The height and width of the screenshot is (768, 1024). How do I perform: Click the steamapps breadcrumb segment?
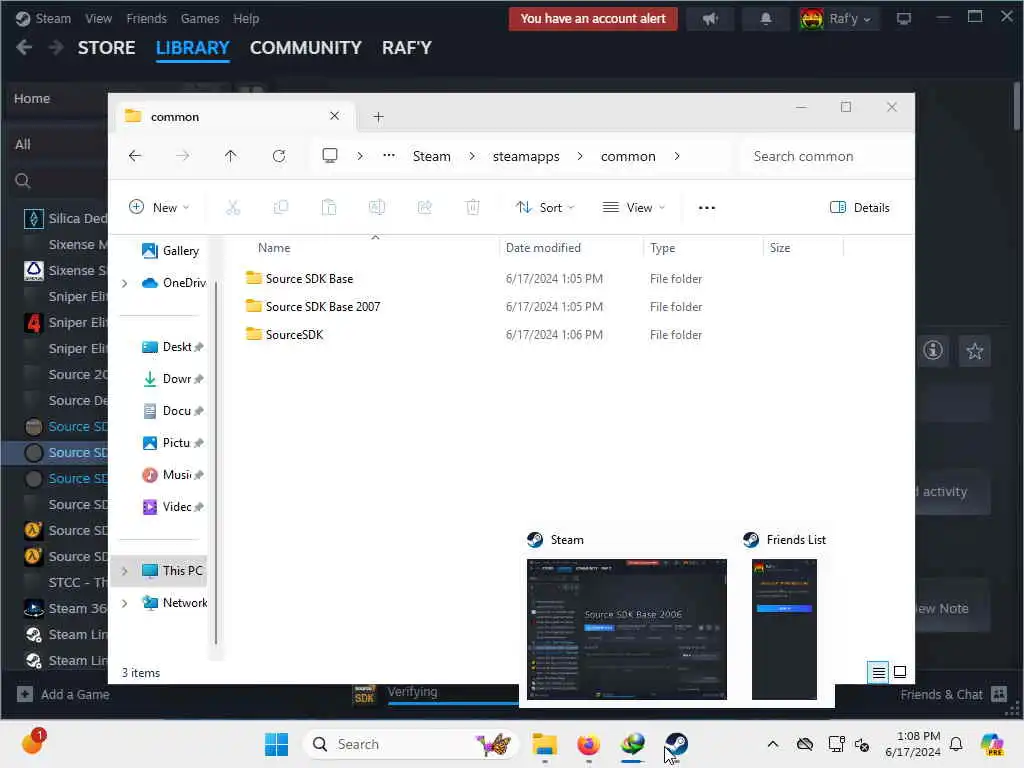point(526,156)
